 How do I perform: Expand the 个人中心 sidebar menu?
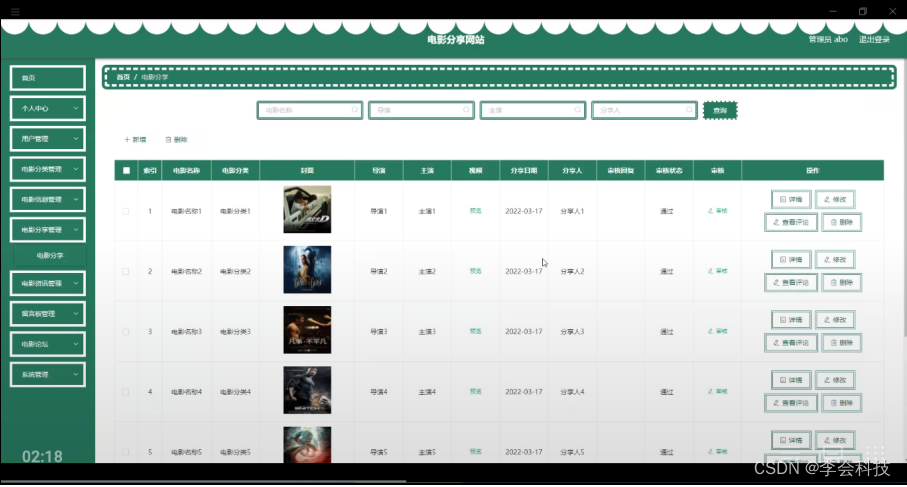(x=47, y=108)
